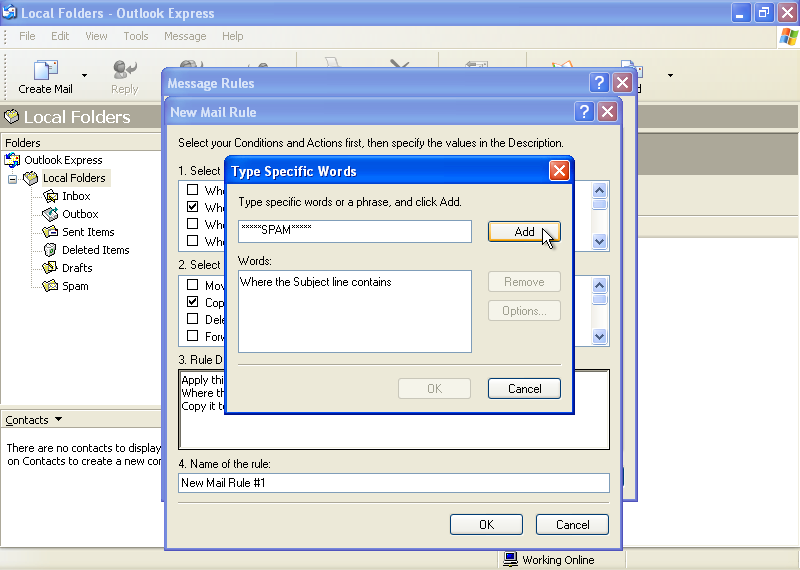Toggle the 'For...' action checkbox
The image size is (800, 570).
click(x=192, y=336)
